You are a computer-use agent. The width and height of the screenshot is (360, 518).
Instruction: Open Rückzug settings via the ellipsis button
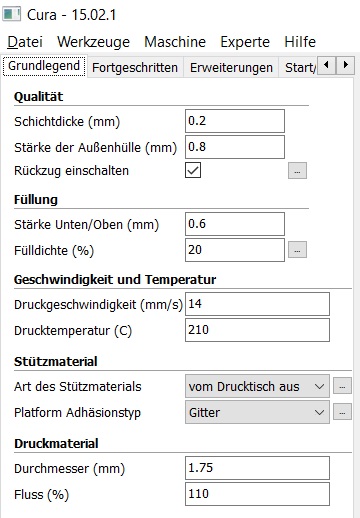[x=297, y=171]
